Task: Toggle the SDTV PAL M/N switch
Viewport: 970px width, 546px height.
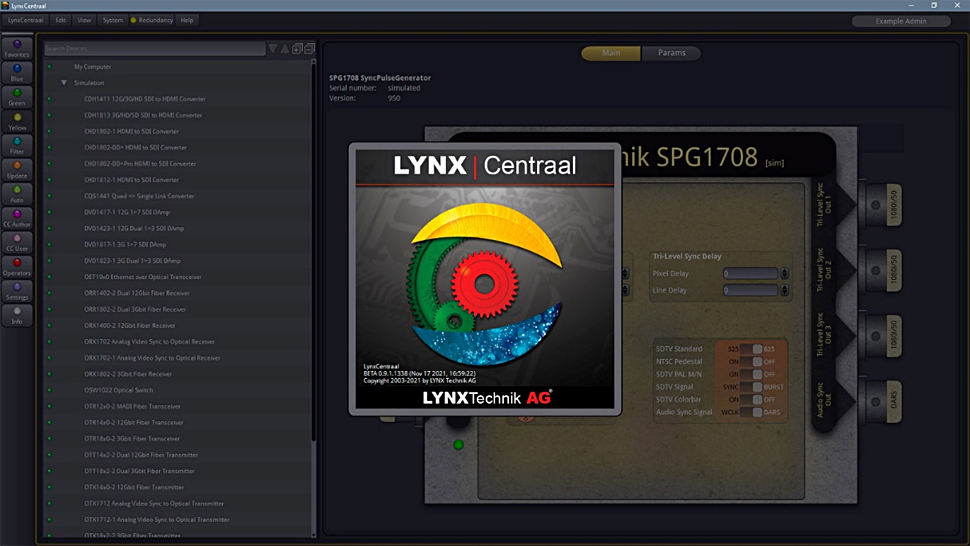Action: (750, 374)
